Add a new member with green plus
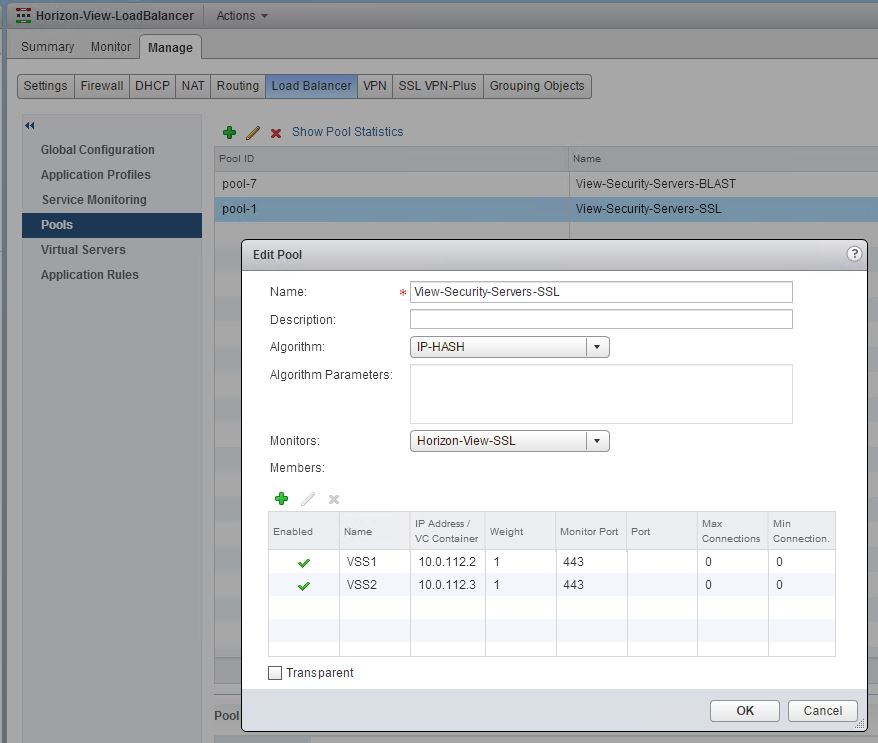 [x=281, y=499]
